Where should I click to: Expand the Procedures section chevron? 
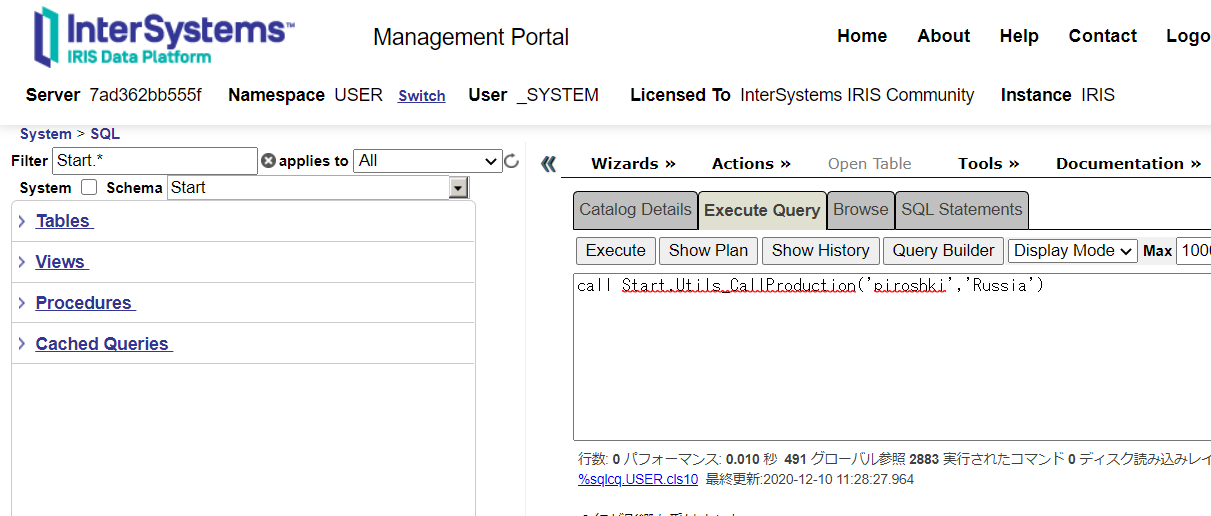pos(21,303)
